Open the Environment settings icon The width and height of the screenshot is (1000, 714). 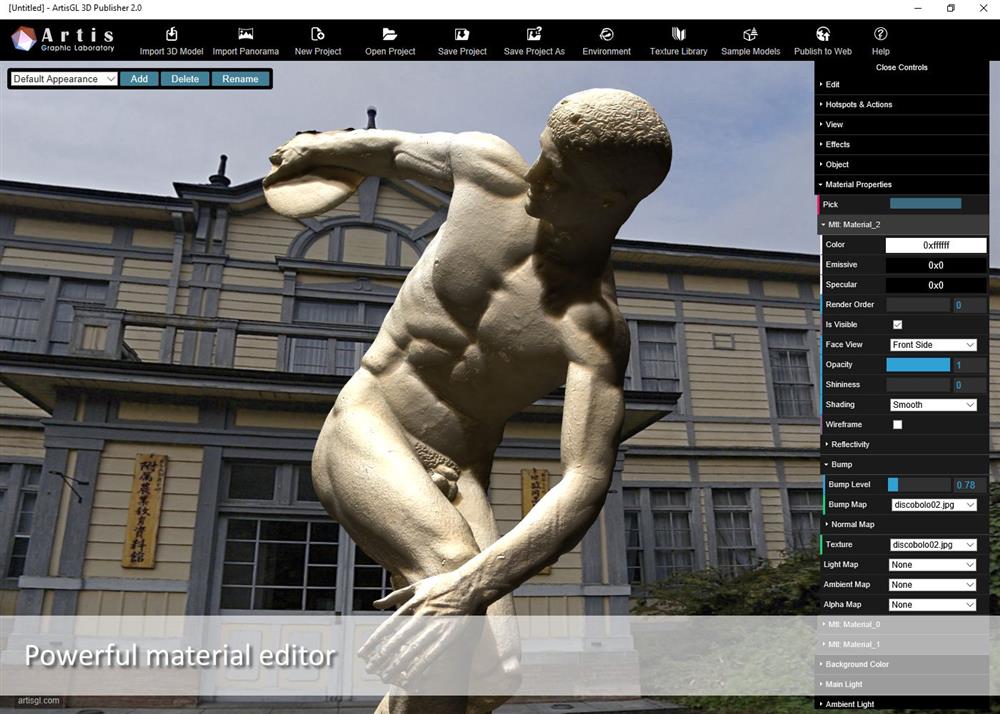[x=607, y=34]
